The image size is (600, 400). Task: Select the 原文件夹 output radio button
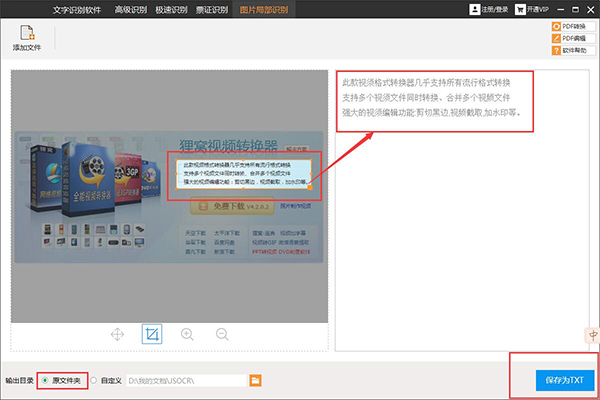[x=45, y=380]
